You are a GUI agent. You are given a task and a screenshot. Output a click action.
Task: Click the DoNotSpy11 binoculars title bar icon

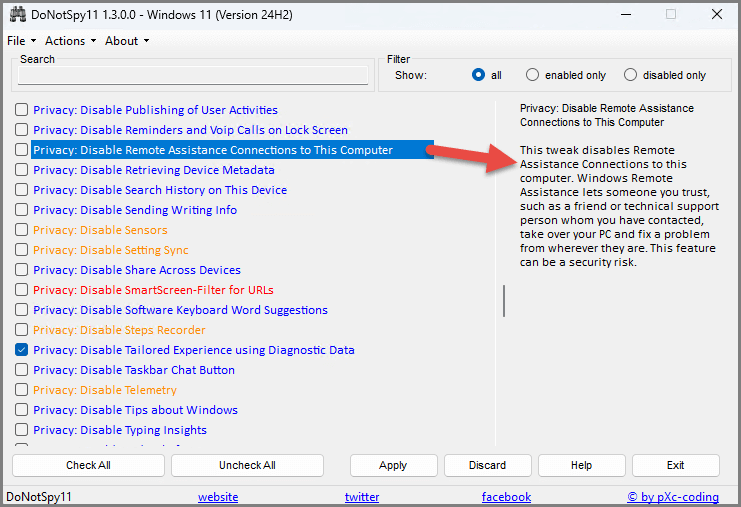17,15
